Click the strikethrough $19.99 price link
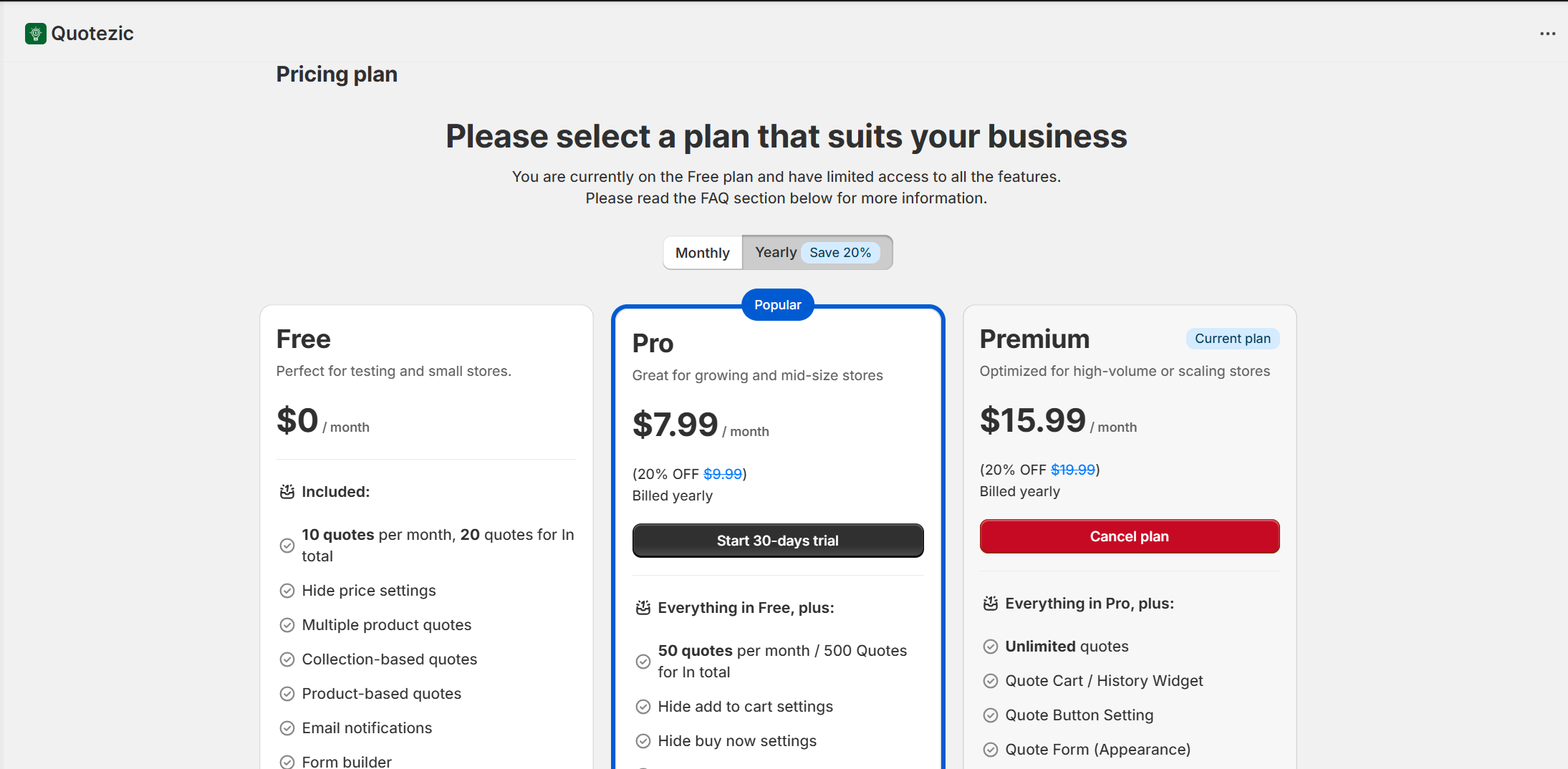Viewport: 1568px width, 769px height. (x=1073, y=470)
